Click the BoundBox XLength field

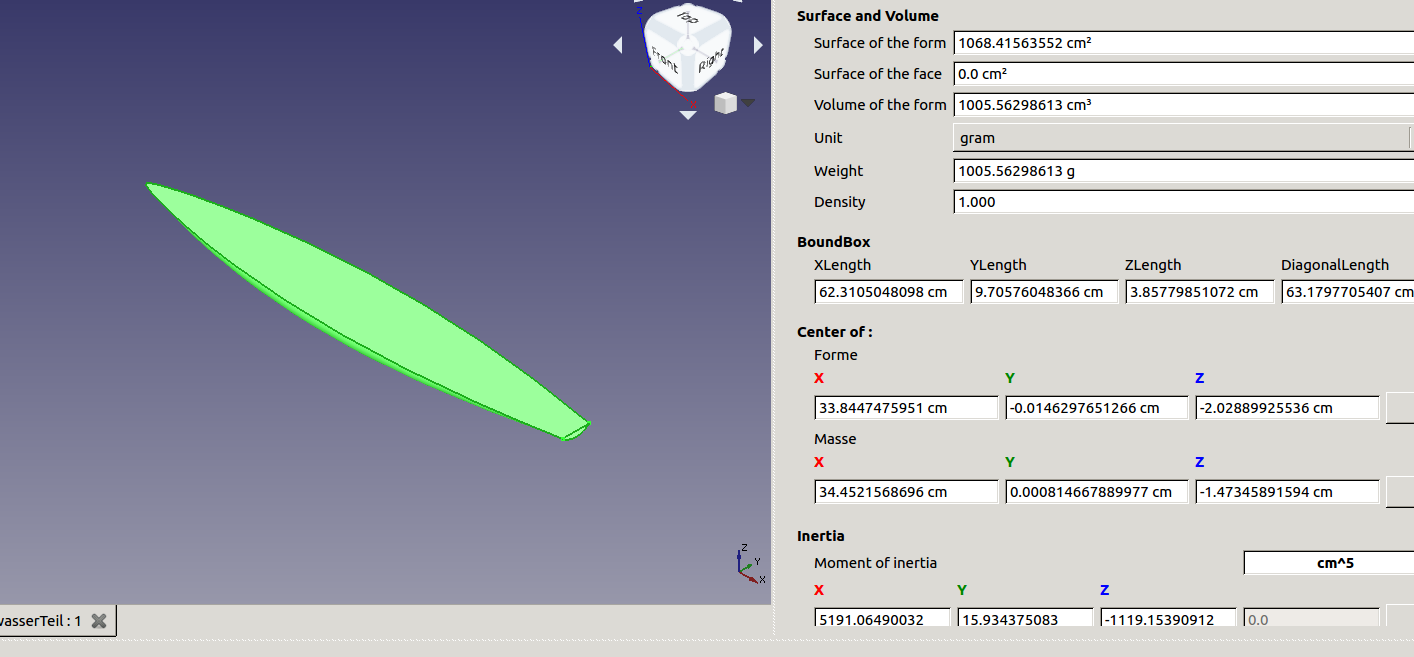point(888,292)
